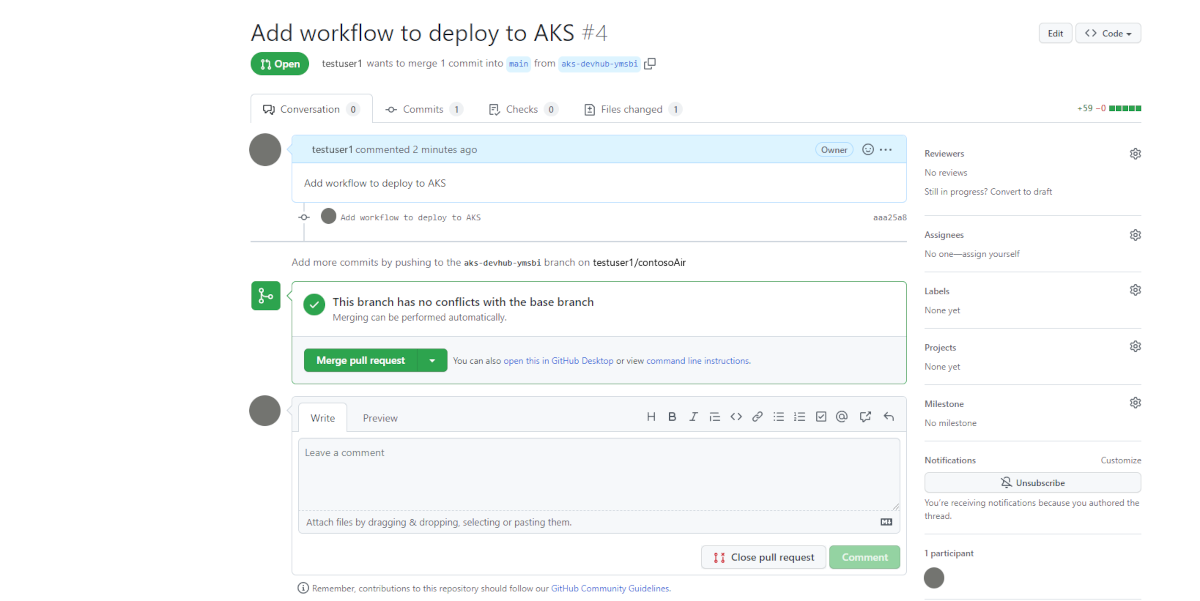Insert a numbered list in the editor

tap(799, 416)
